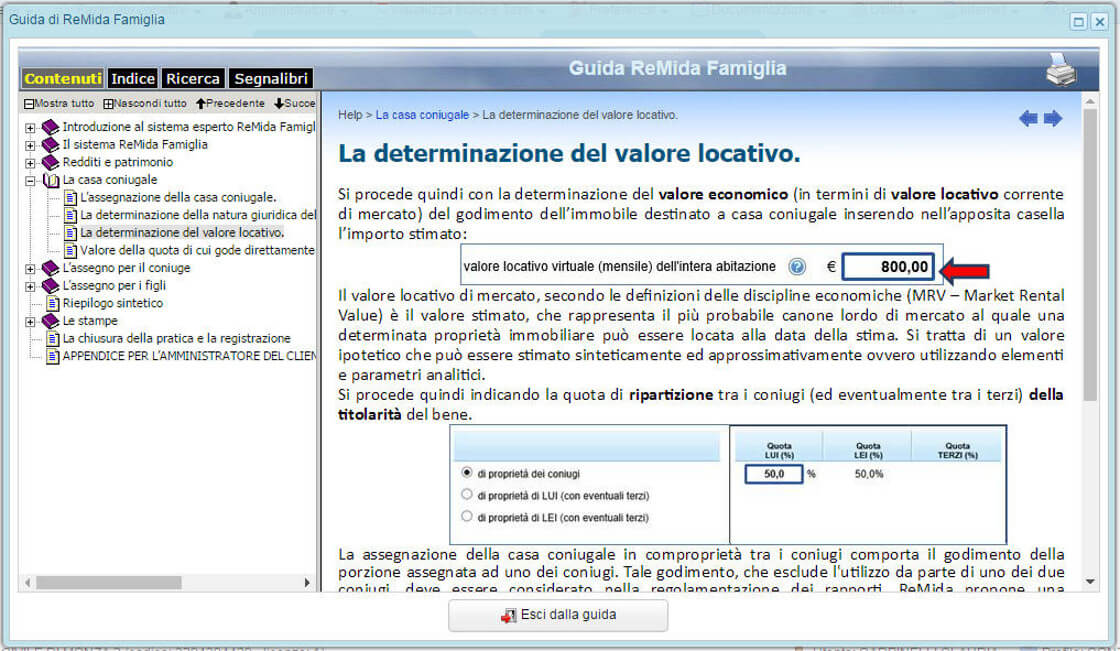Open the Segnalibri tab
1120x651 pixels.
click(x=271, y=79)
